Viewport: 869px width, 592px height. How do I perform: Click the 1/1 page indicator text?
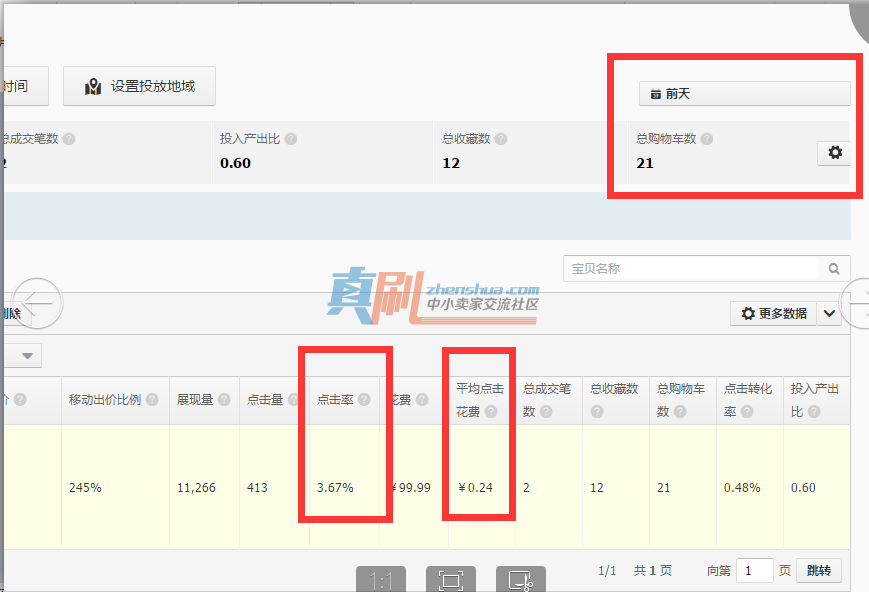[607, 571]
